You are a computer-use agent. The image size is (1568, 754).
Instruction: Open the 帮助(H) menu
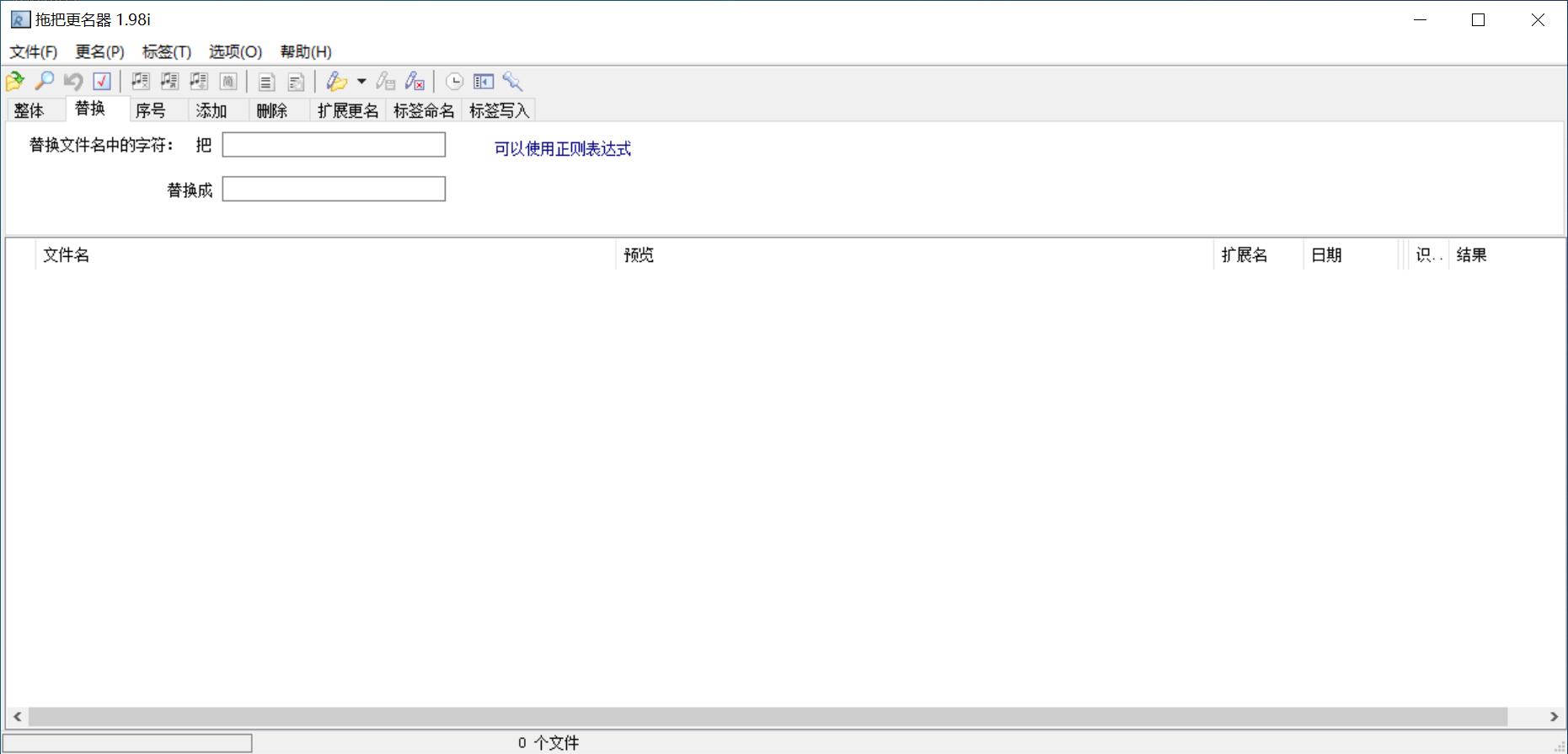tap(306, 52)
